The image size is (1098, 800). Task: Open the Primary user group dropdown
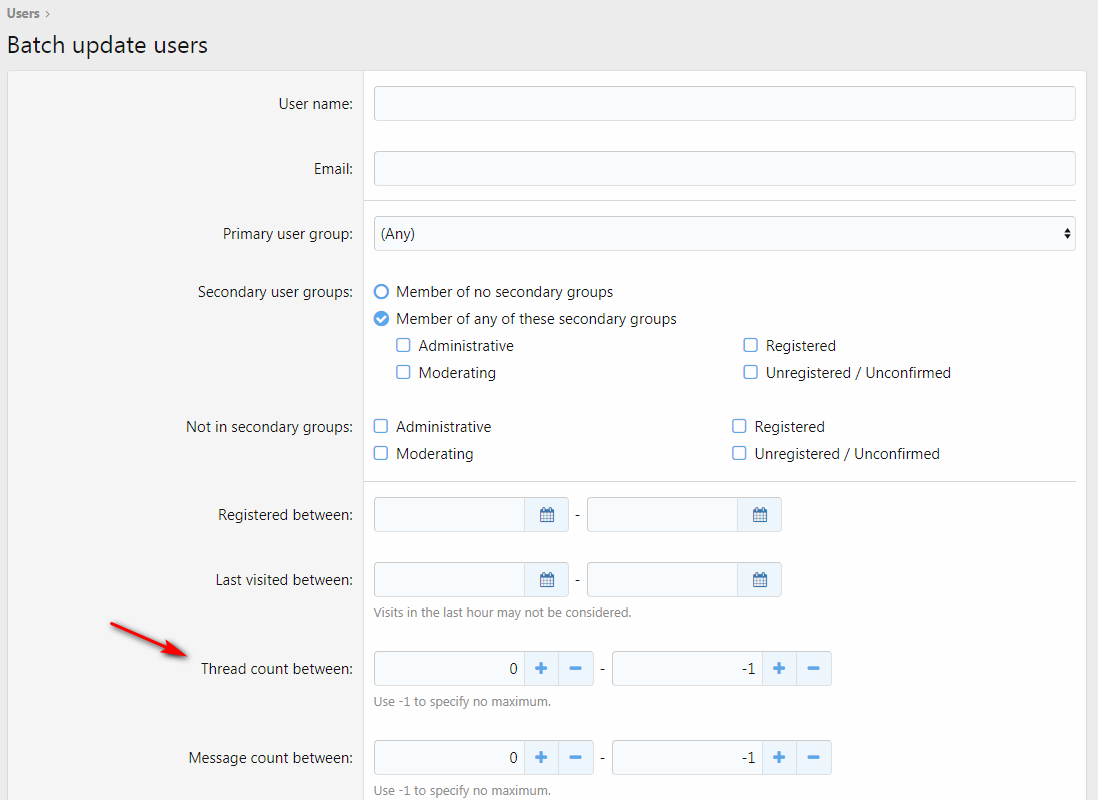pos(724,234)
